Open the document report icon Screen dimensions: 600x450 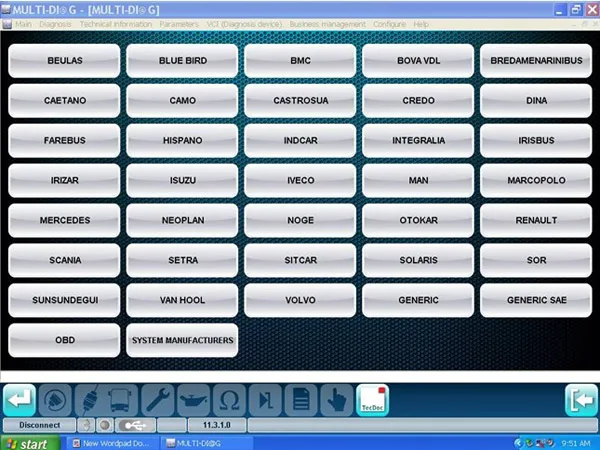[x=301, y=400]
